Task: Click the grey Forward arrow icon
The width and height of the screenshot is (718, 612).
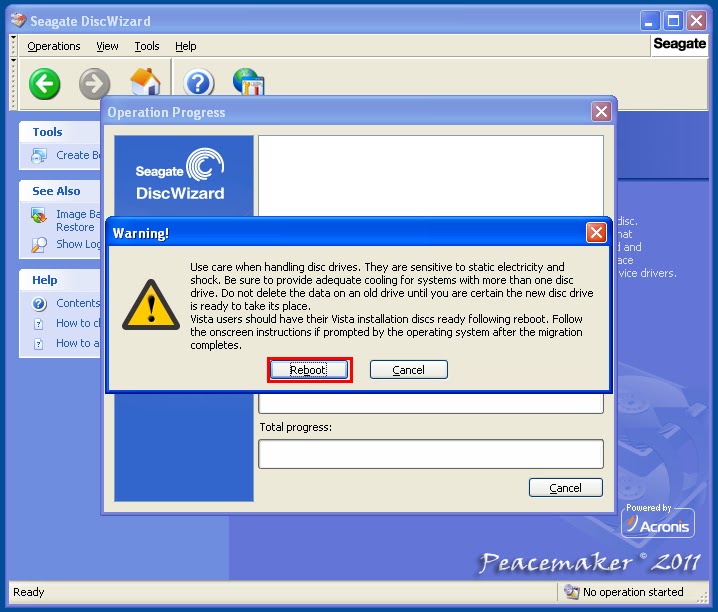Action: tap(94, 84)
